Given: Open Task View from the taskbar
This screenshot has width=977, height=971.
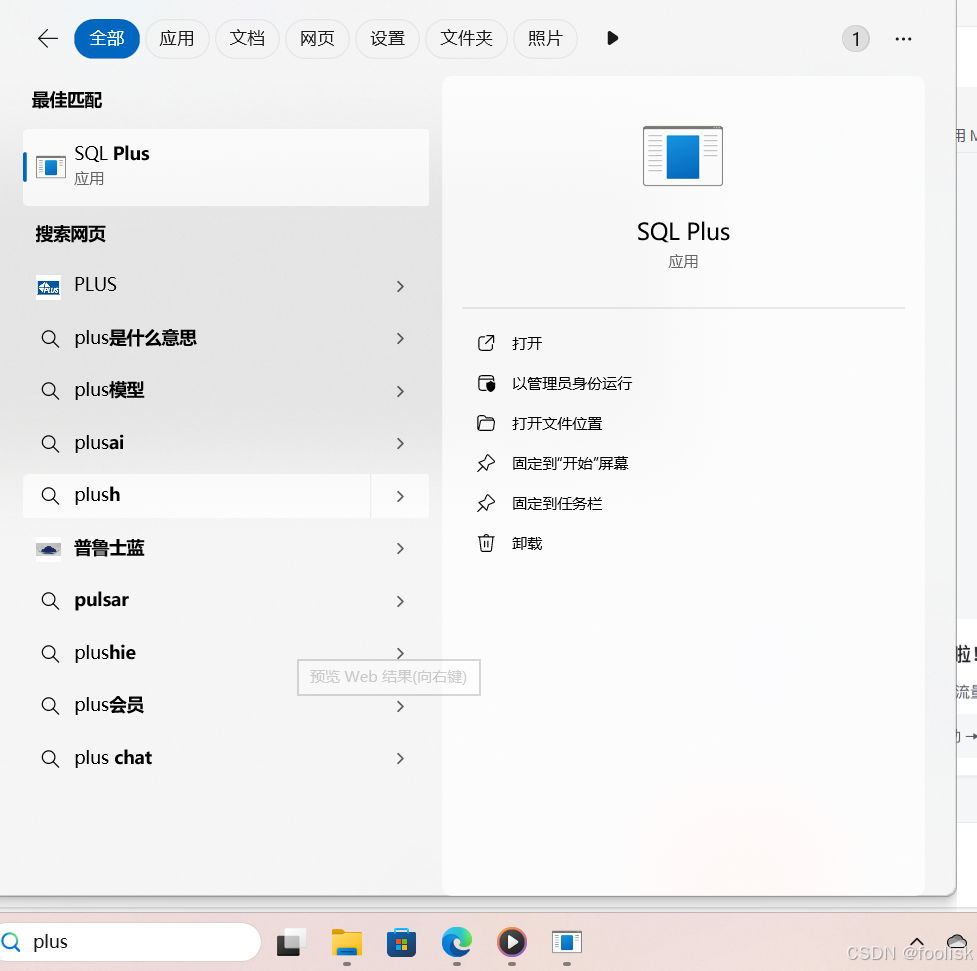Looking at the screenshot, I should pyautogui.click(x=292, y=942).
